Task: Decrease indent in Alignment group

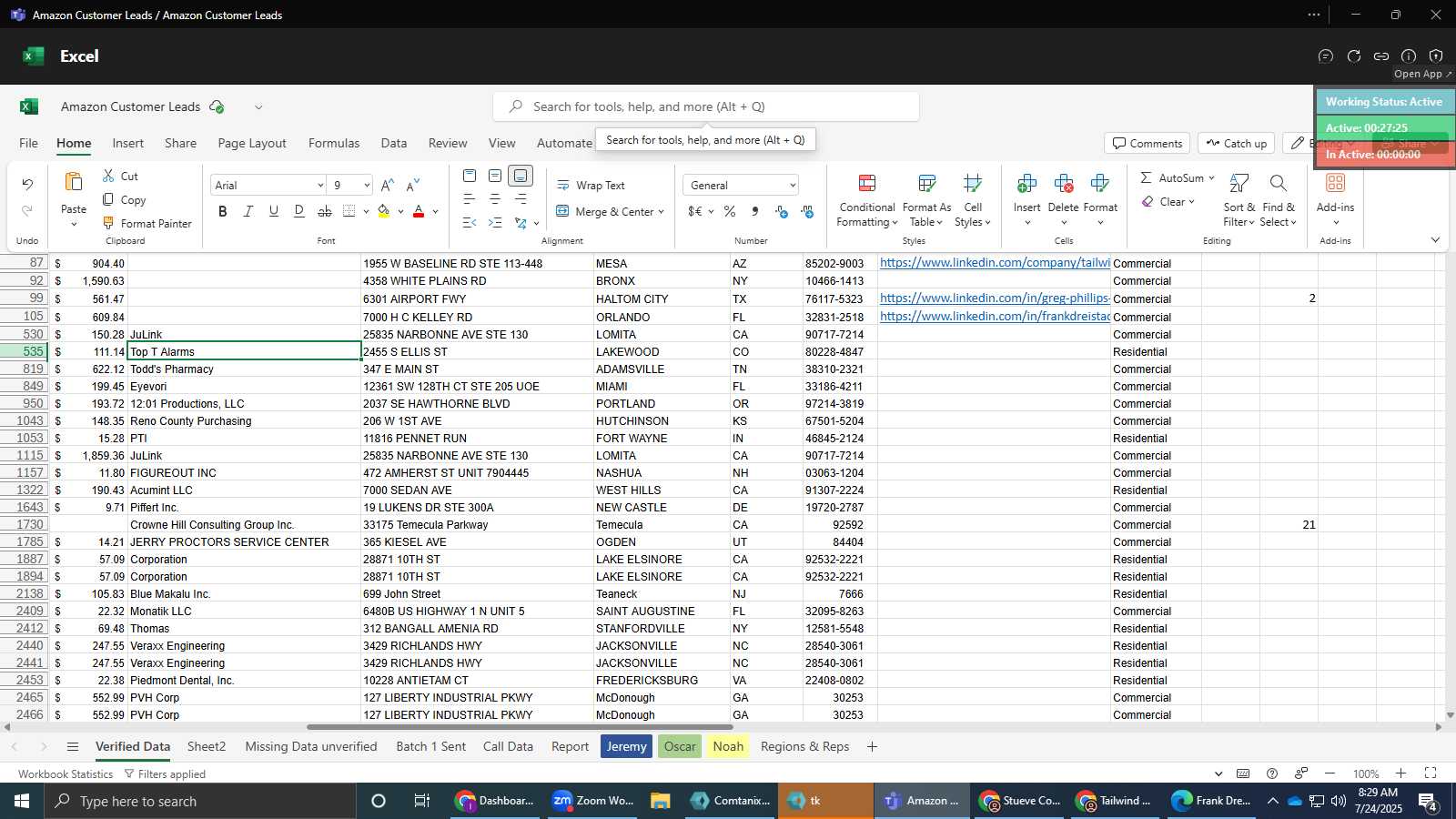Action: click(x=470, y=223)
